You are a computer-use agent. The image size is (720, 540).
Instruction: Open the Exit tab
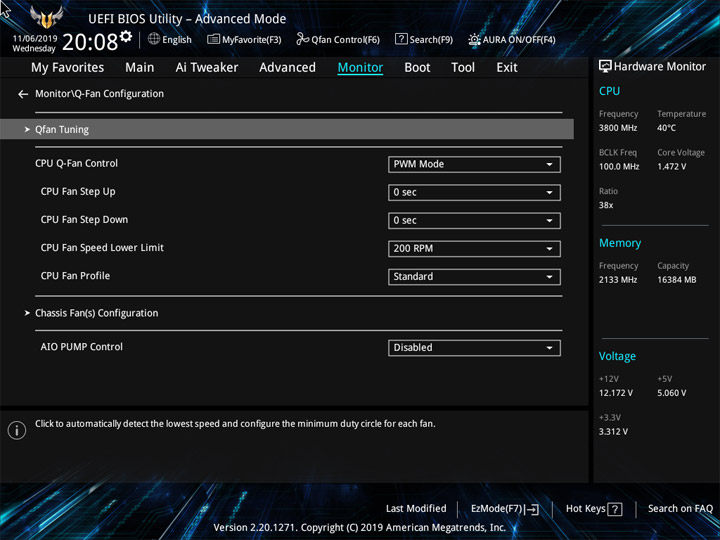tap(507, 68)
